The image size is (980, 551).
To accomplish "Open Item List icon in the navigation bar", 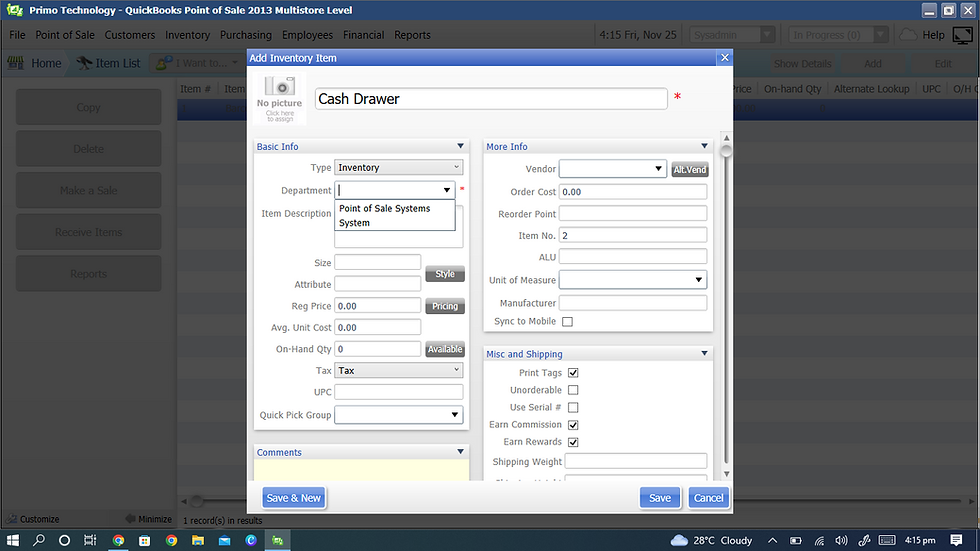I will (x=84, y=63).
